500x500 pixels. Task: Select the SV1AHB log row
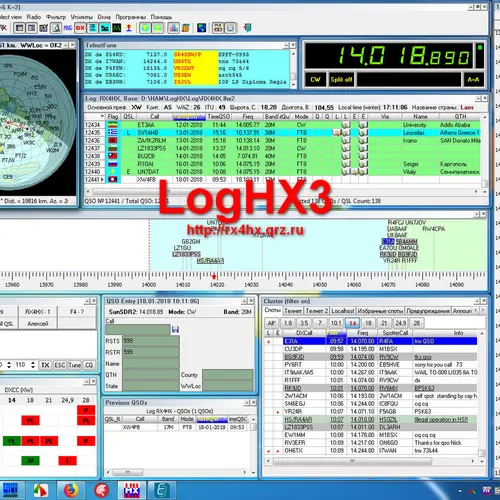282,133
